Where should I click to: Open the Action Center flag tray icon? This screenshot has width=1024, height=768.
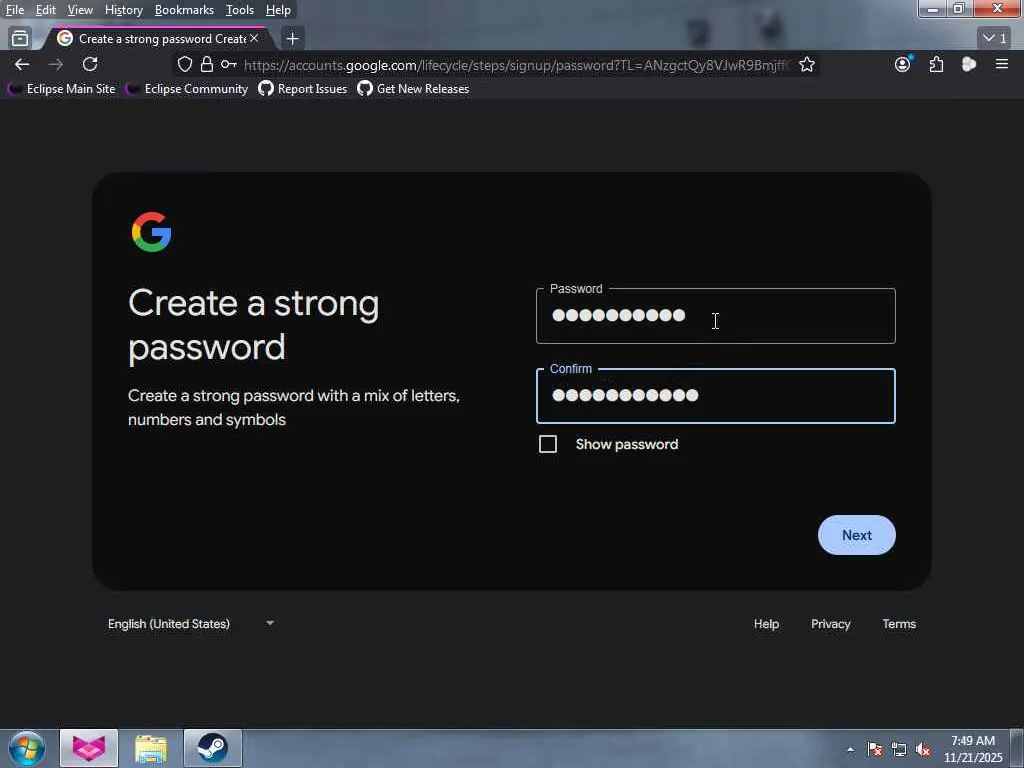click(875, 749)
